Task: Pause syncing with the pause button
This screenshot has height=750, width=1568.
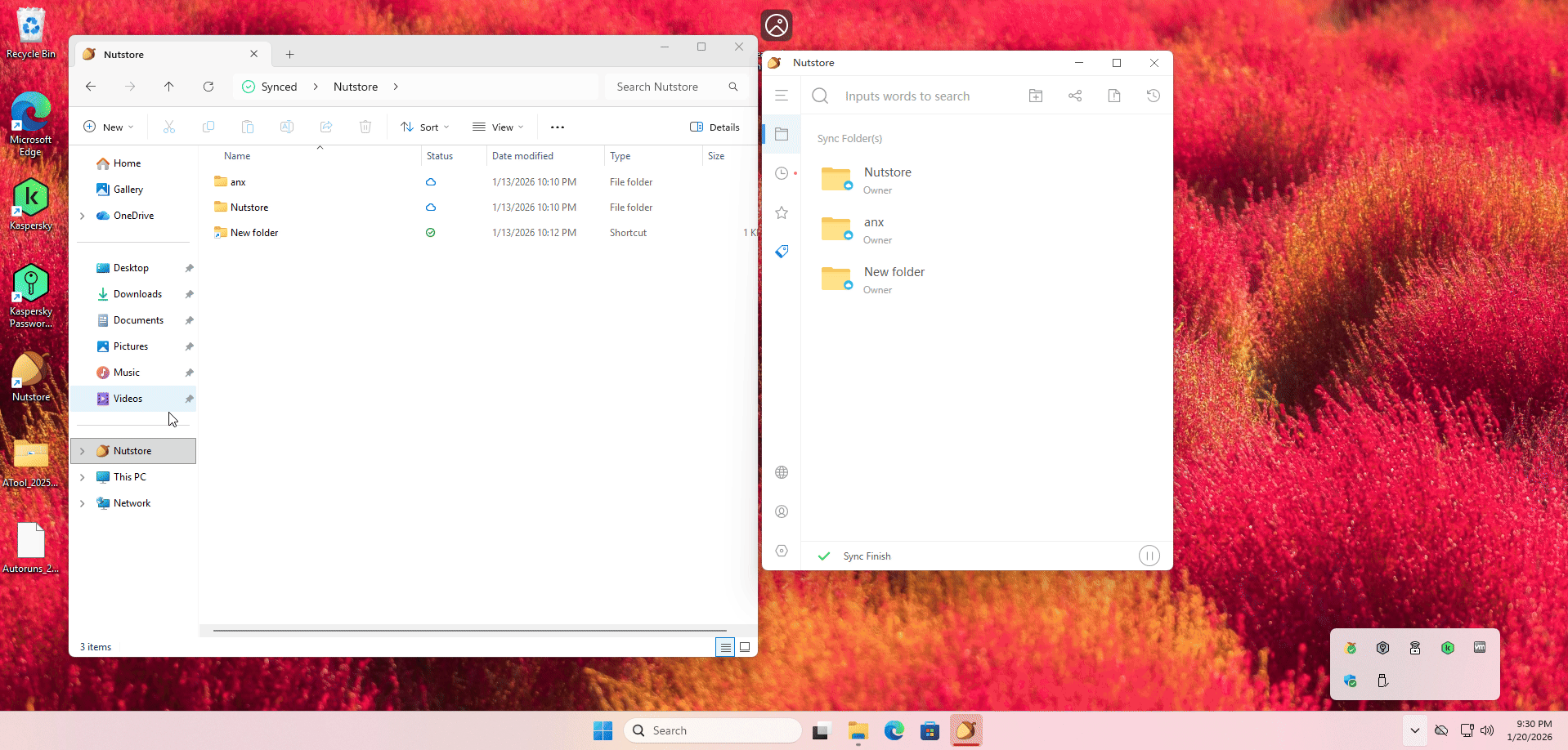Action: (1149, 556)
